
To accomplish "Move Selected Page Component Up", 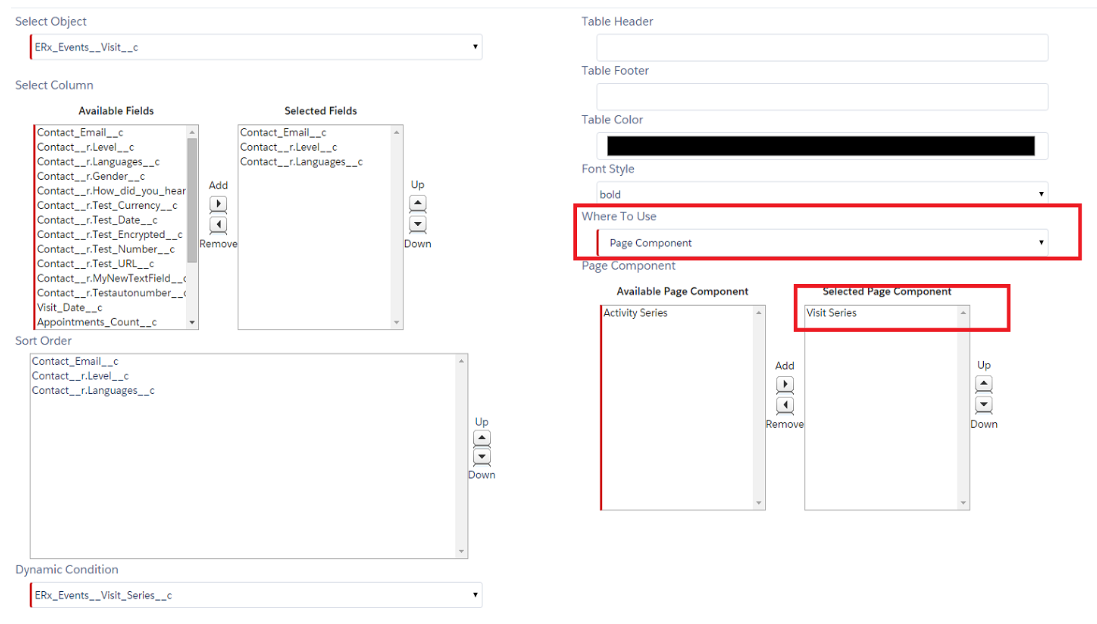I will pyautogui.click(x=984, y=384).
